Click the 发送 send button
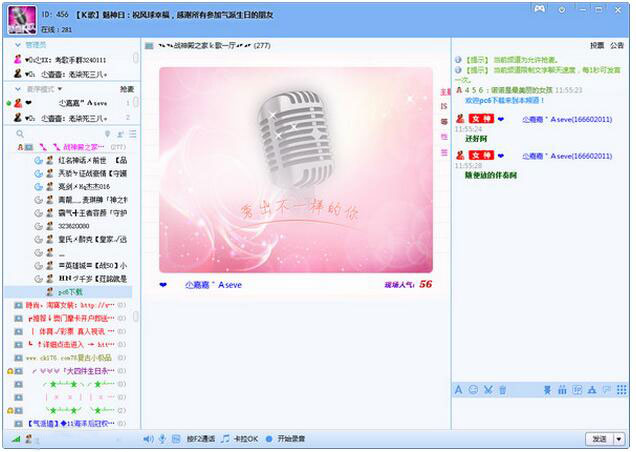This screenshot has height=452, width=636. coord(600,439)
